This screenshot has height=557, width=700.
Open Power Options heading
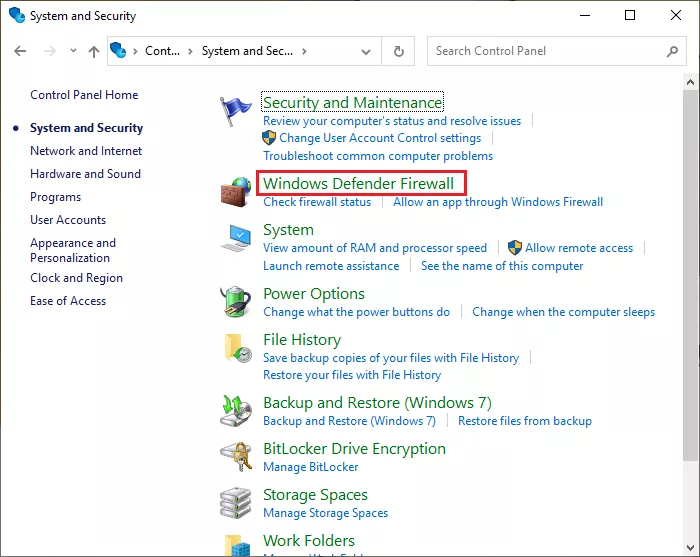click(314, 294)
